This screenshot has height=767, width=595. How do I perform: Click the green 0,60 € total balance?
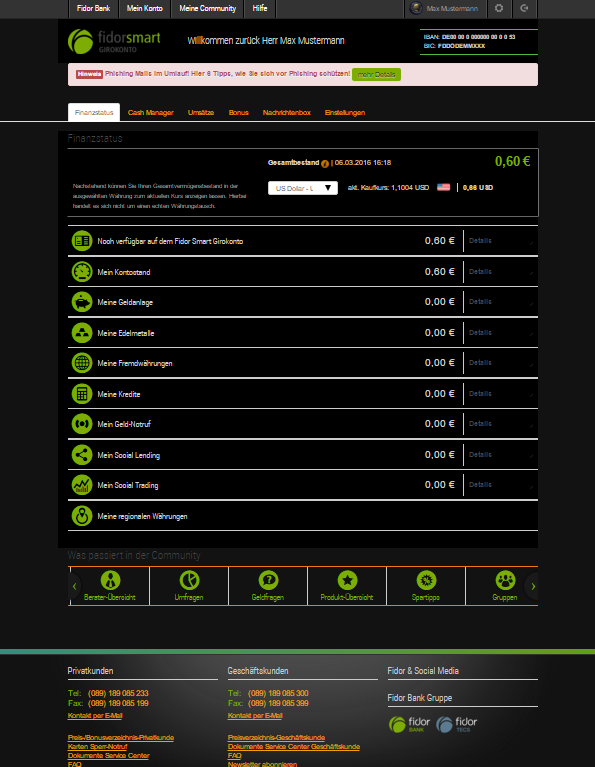[x=512, y=161]
